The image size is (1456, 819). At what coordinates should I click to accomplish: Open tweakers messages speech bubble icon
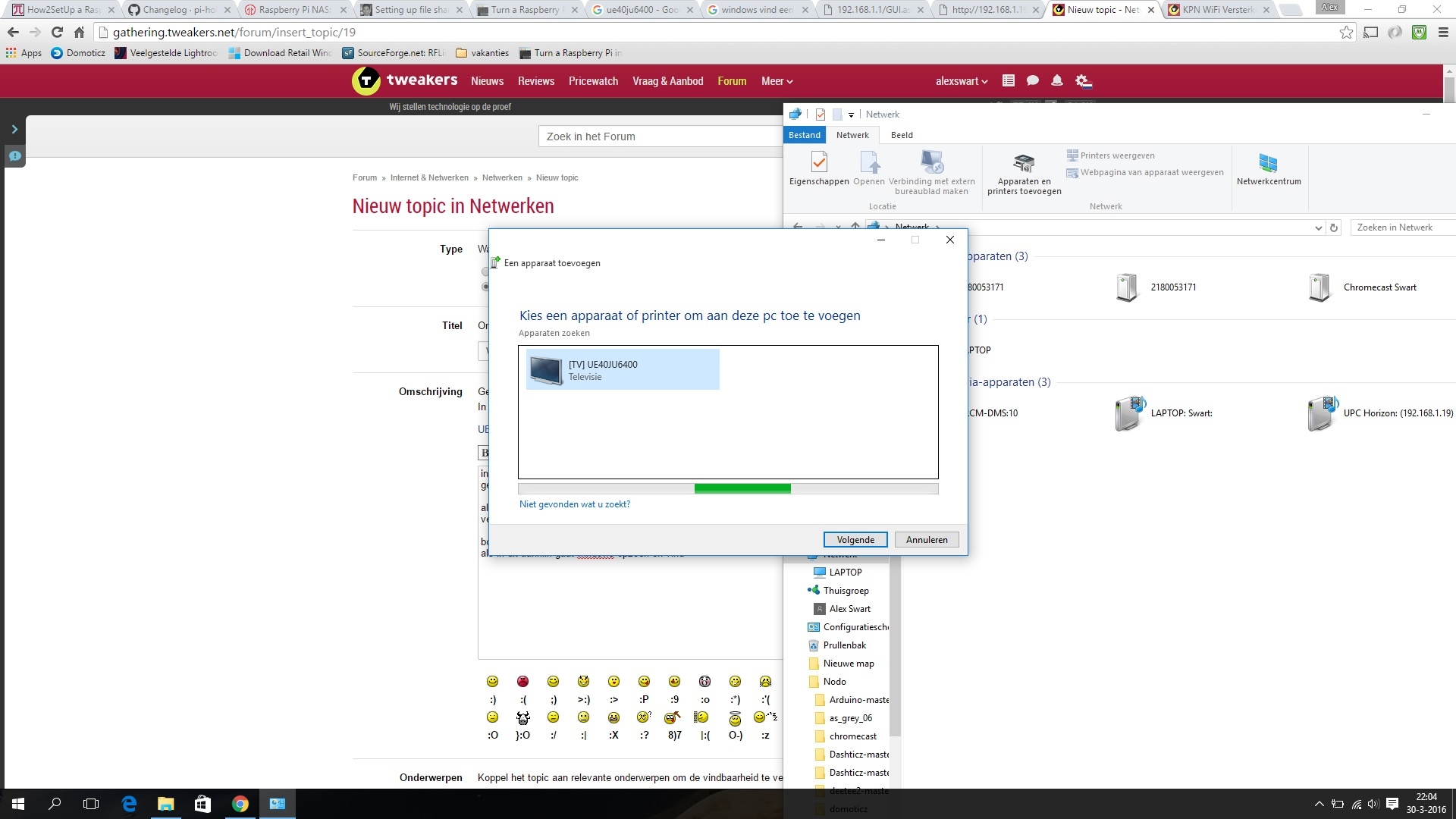pos(1032,81)
